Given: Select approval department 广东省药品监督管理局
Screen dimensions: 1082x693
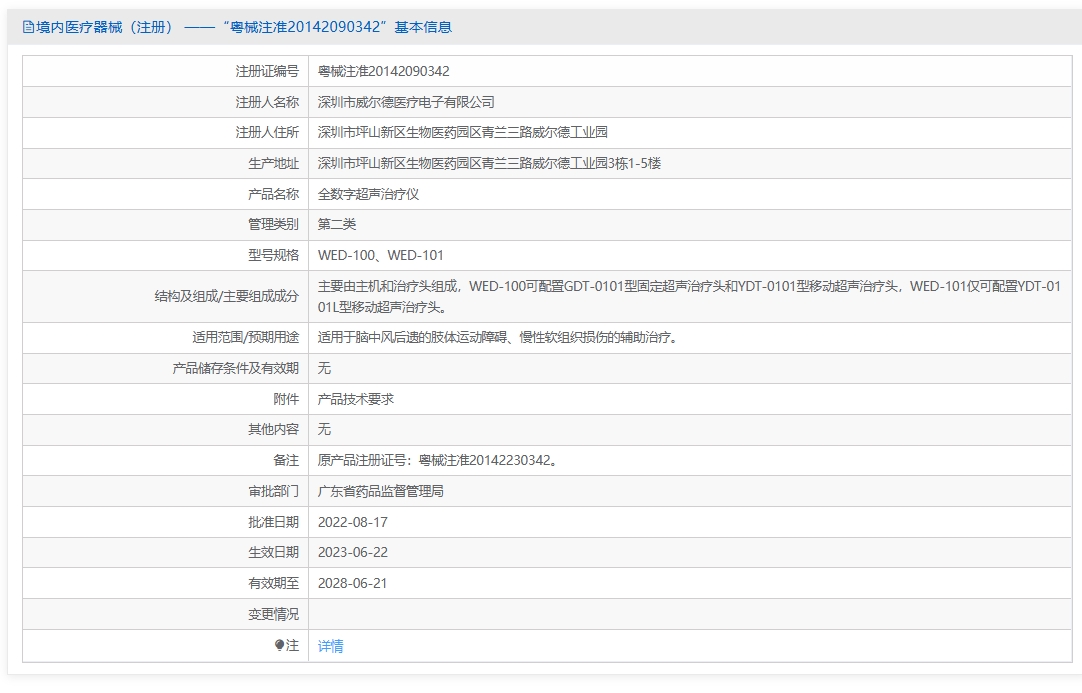Looking at the screenshot, I should pos(381,491).
